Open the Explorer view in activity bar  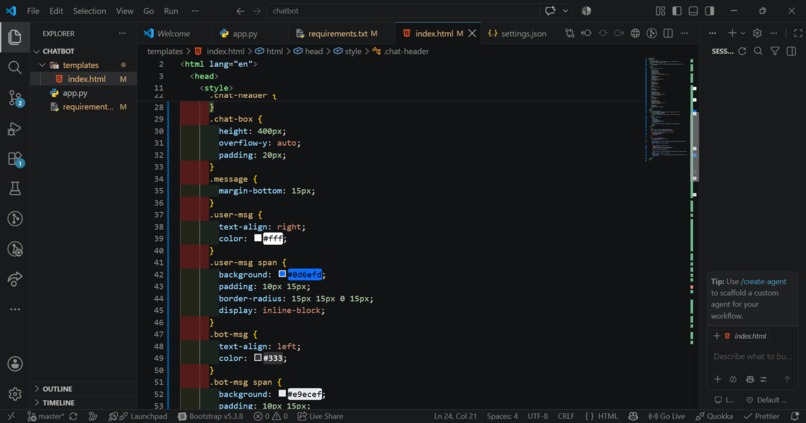tap(15, 37)
